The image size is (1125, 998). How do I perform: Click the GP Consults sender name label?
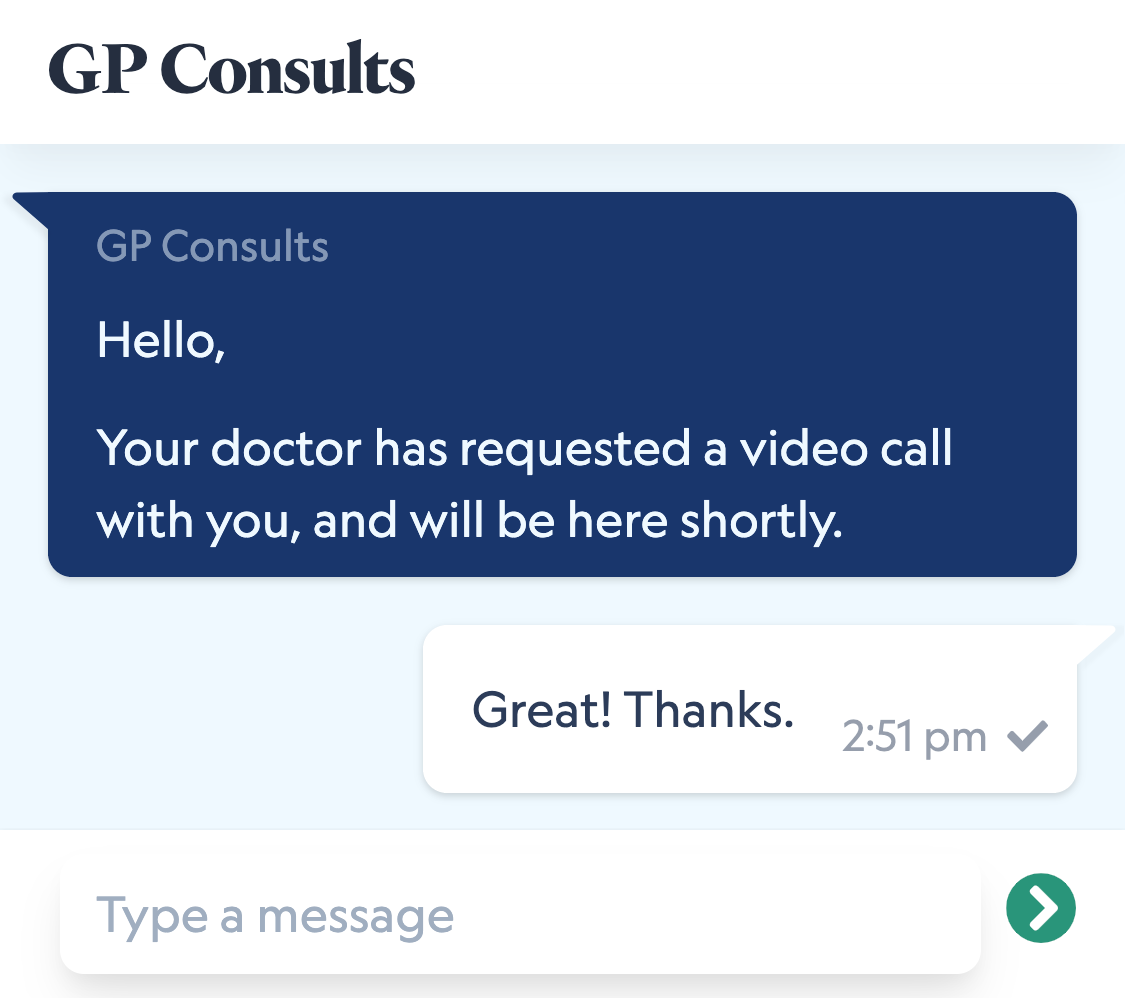[x=211, y=246]
